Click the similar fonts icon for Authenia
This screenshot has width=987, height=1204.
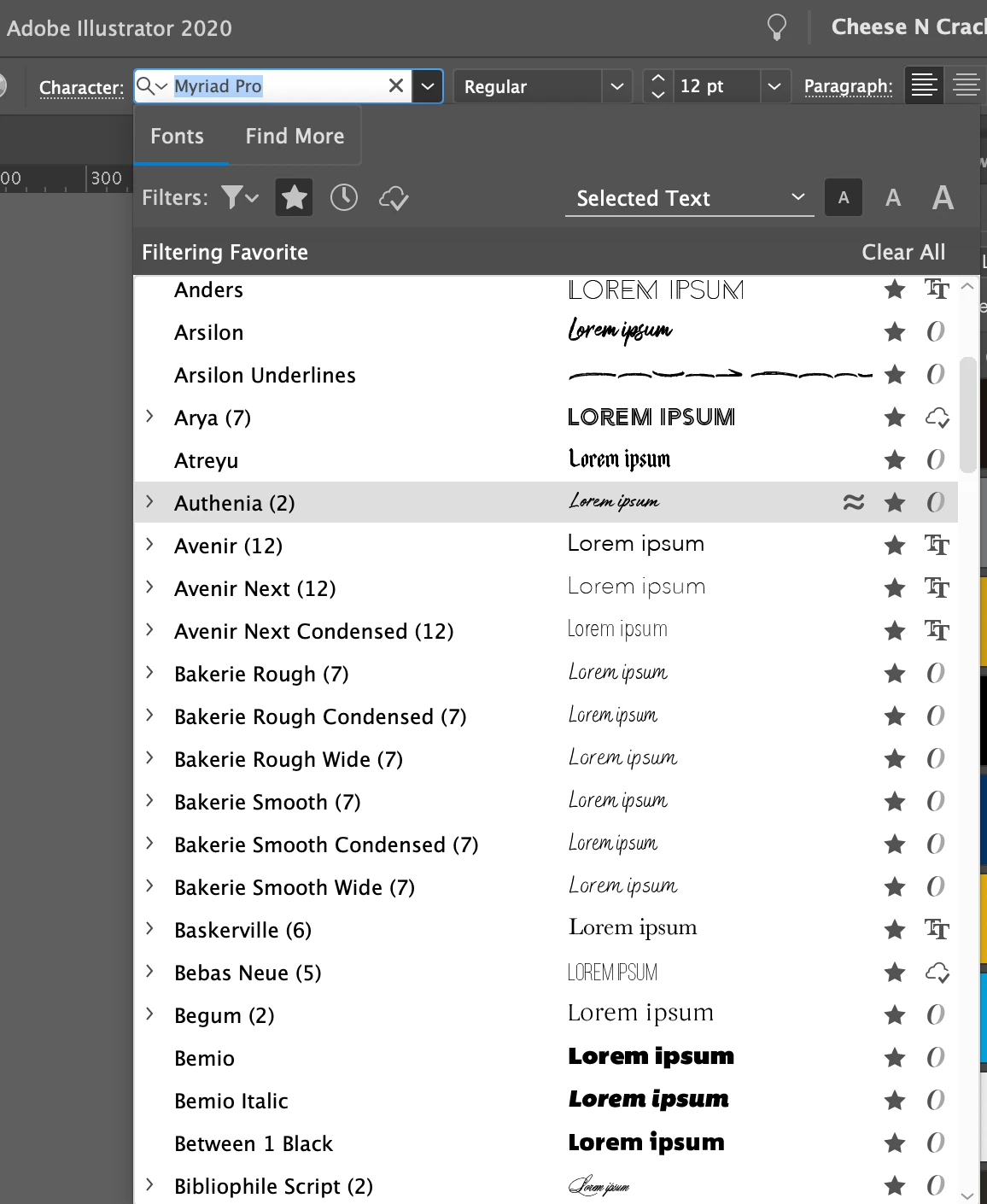854,503
